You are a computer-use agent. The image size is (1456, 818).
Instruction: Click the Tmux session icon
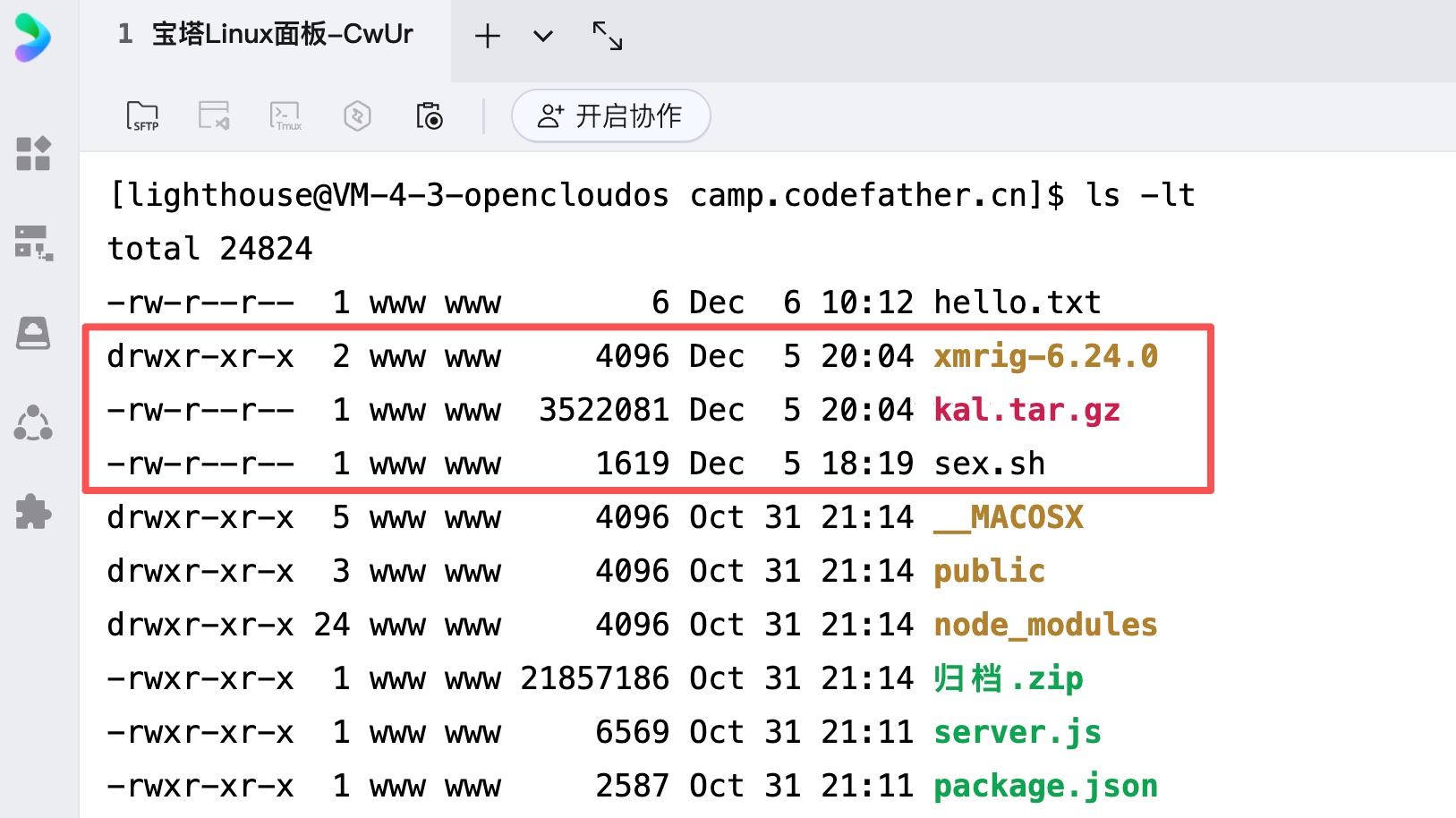(x=285, y=116)
